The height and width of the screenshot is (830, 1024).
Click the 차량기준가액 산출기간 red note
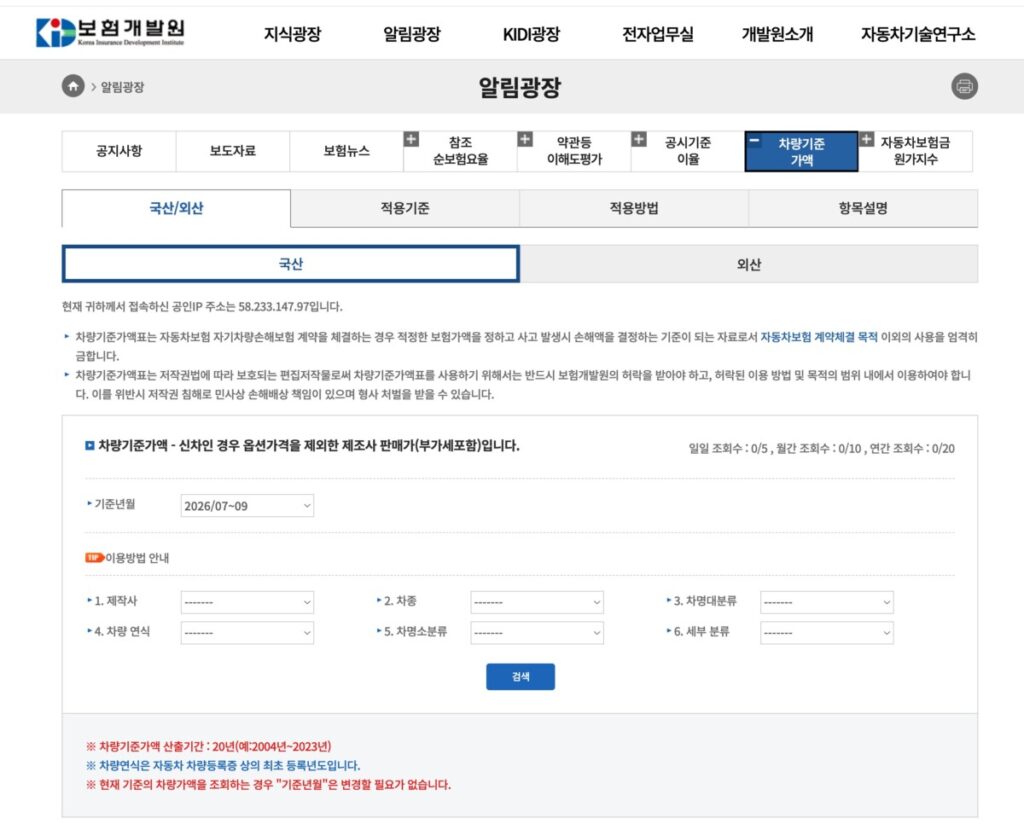pyautogui.click(x=209, y=746)
